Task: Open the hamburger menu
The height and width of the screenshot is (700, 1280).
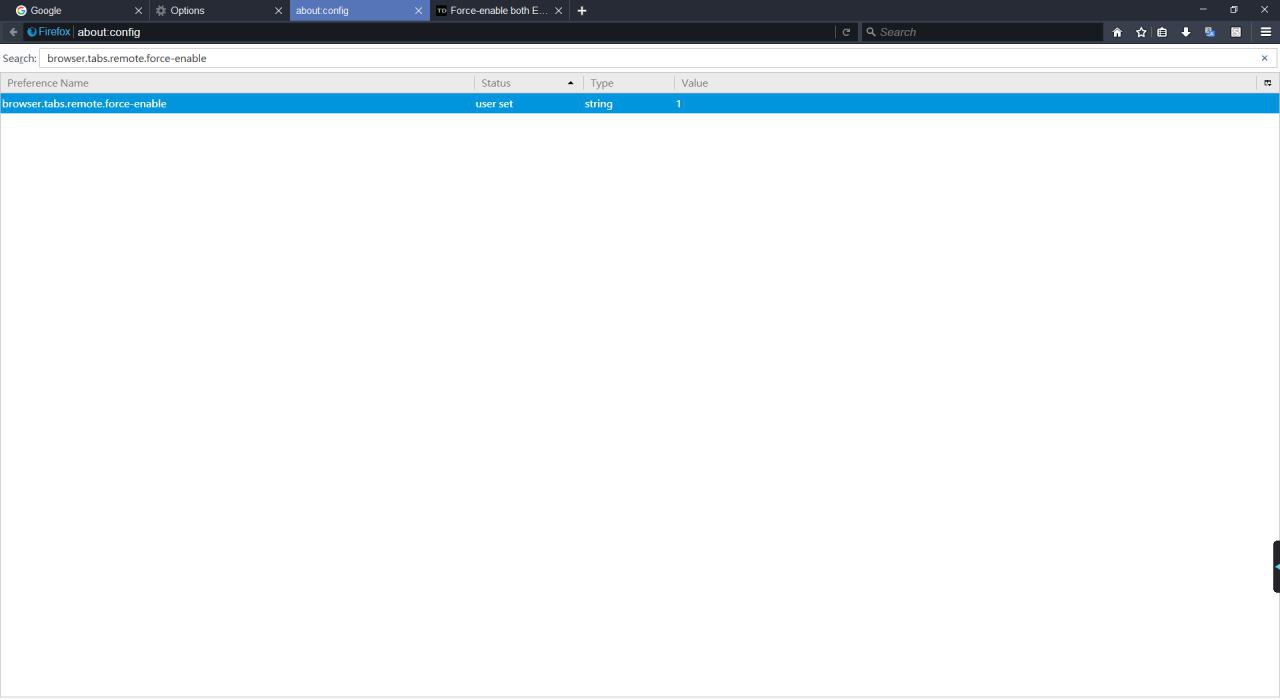Action: click(1265, 32)
